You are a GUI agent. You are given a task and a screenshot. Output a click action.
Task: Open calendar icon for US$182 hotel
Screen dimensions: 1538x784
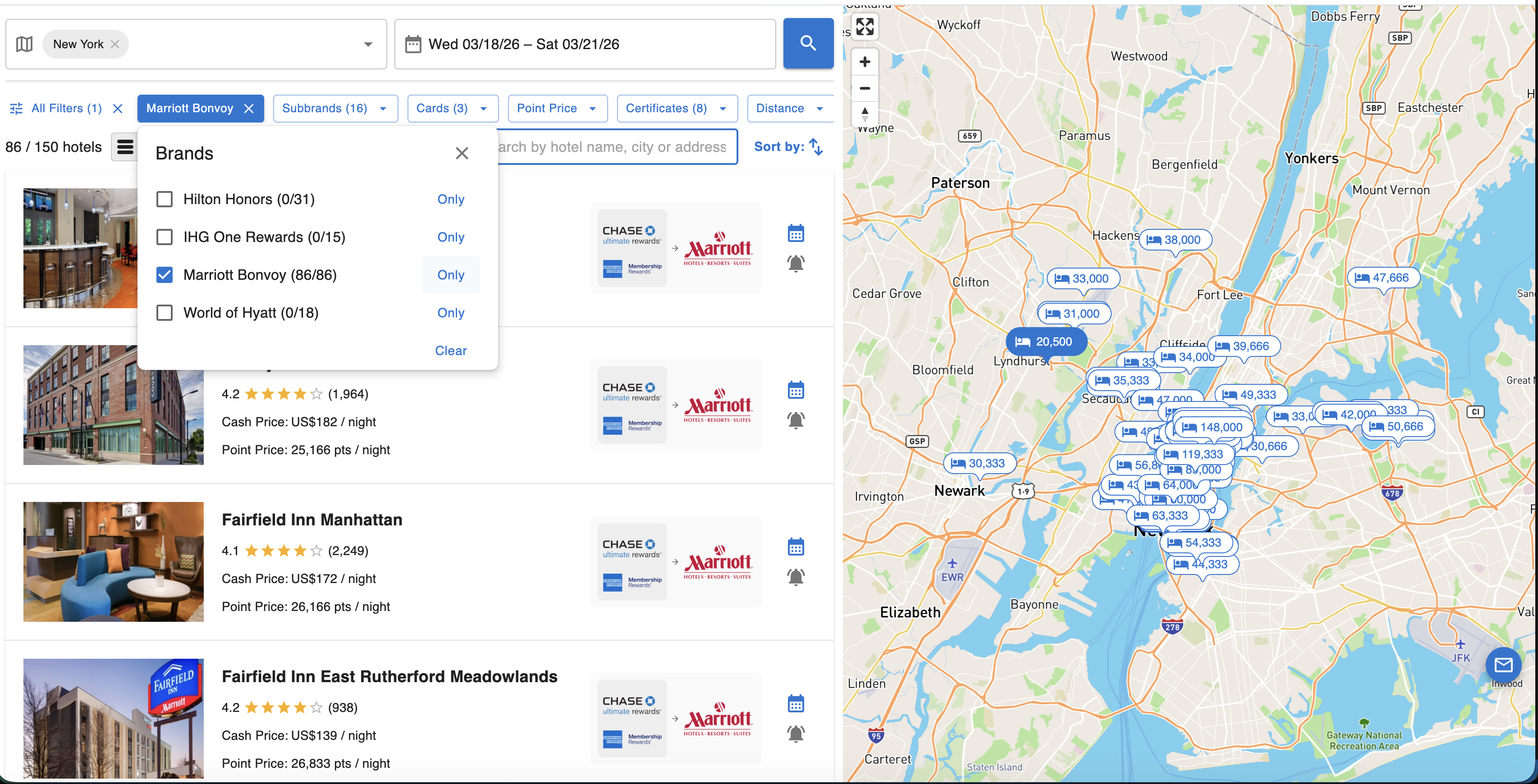(x=796, y=390)
